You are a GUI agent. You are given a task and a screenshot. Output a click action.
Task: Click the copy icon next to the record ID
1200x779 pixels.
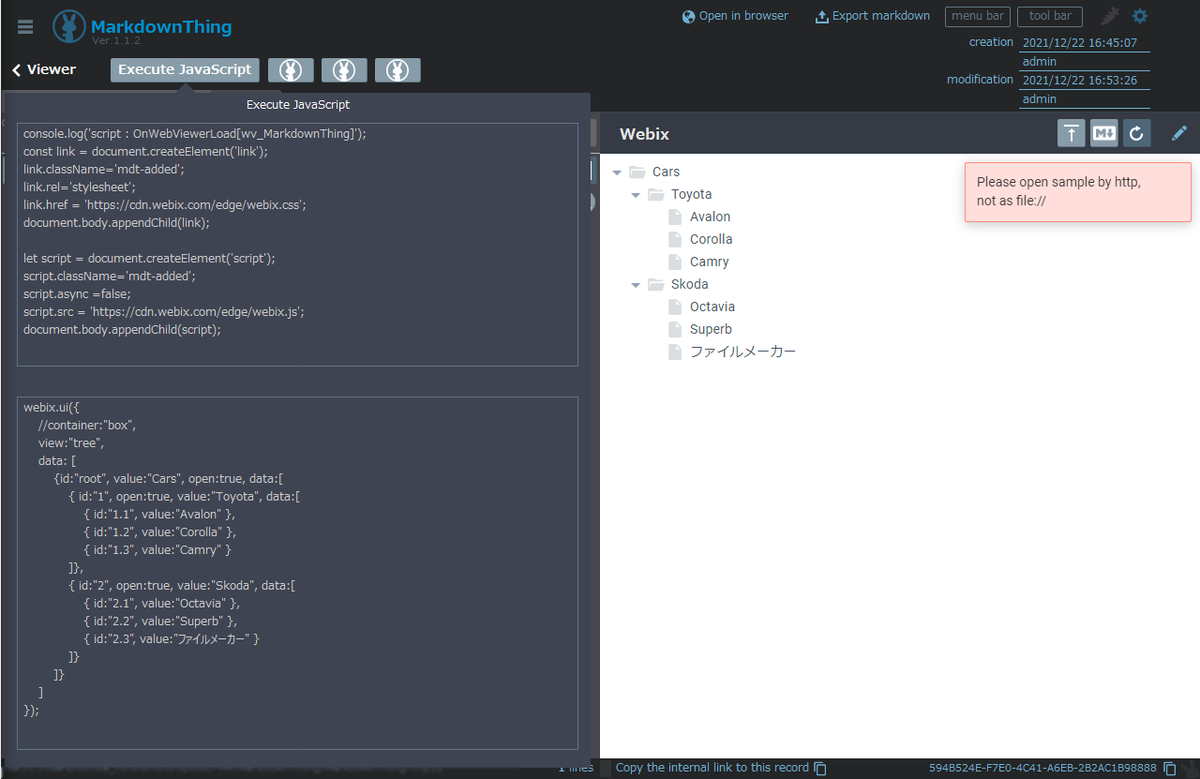point(1169,768)
